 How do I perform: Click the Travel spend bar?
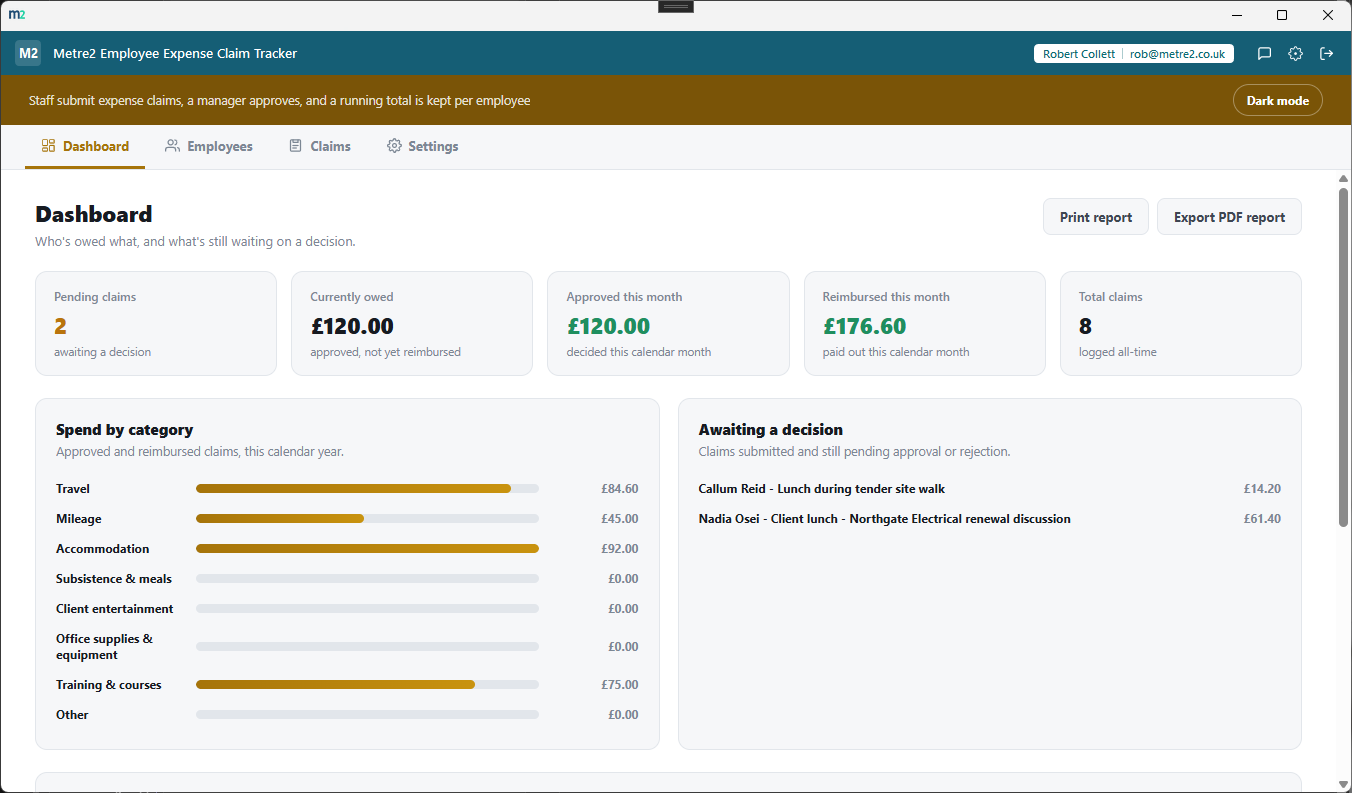pyautogui.click(x=367, y=489)
